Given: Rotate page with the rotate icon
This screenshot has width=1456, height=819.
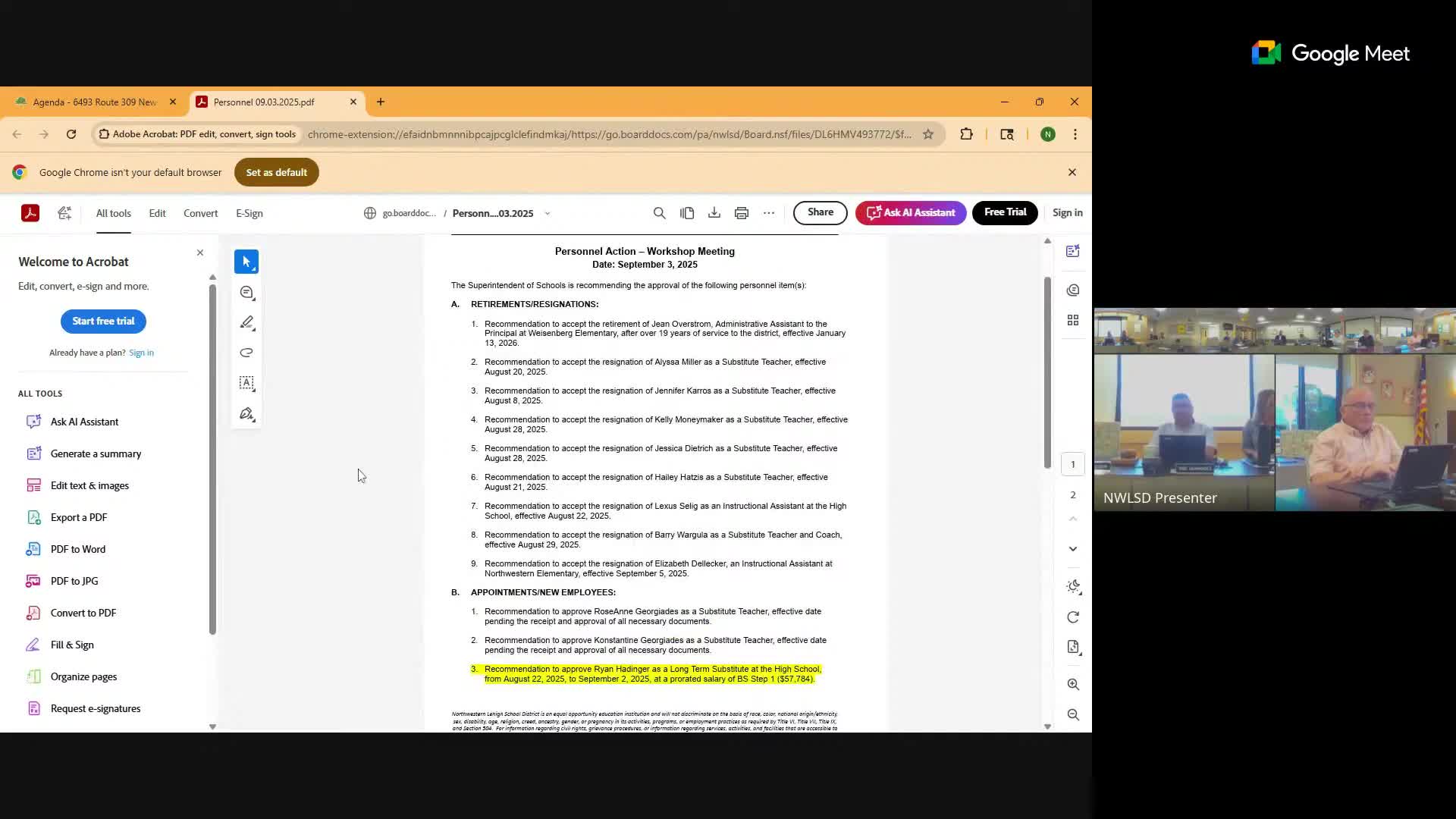Looking at the screenshot, I should point(1073,617).
